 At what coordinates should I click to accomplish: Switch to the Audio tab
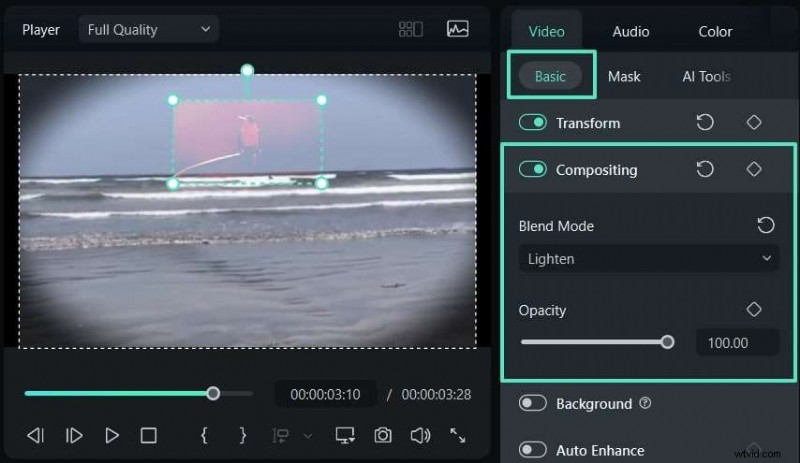631,32
